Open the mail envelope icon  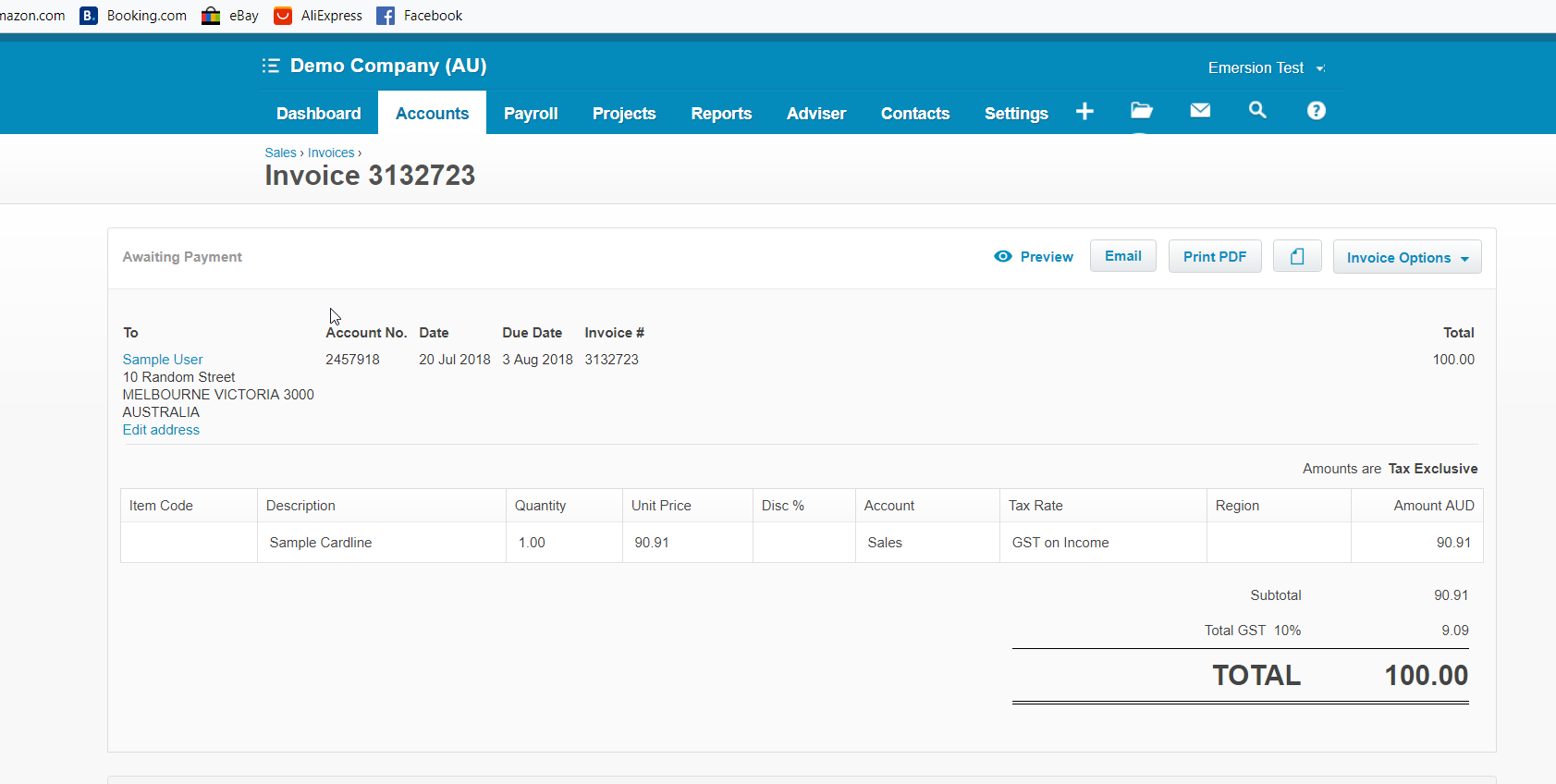(1200, 111)
